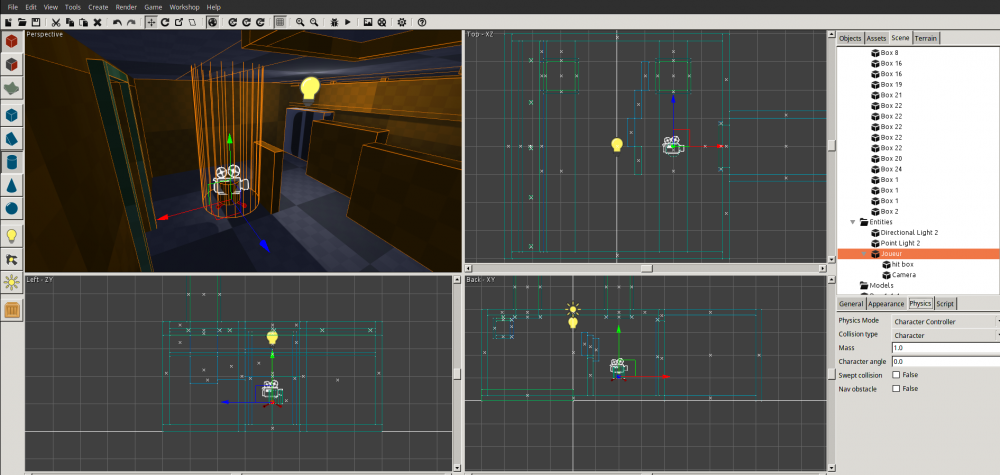This screenshot has width=1000, height=475.
Task: Click the scissors Cut icon
Action: pos(56,22)
